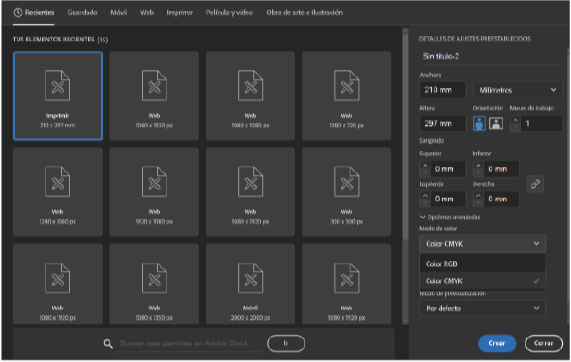Collapse Opciones avanzadas section
Image resolution: width=571 pixels, height=362 pixels.
(x=450, y=217)
